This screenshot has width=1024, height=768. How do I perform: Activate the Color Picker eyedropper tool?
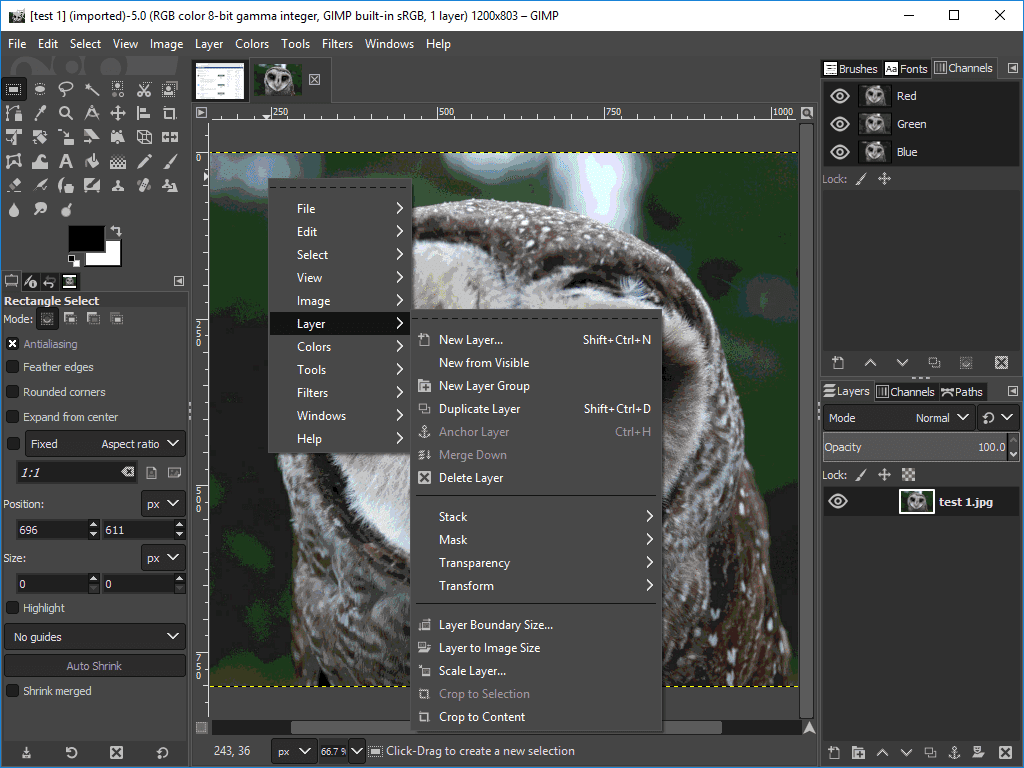coord(40,112)
